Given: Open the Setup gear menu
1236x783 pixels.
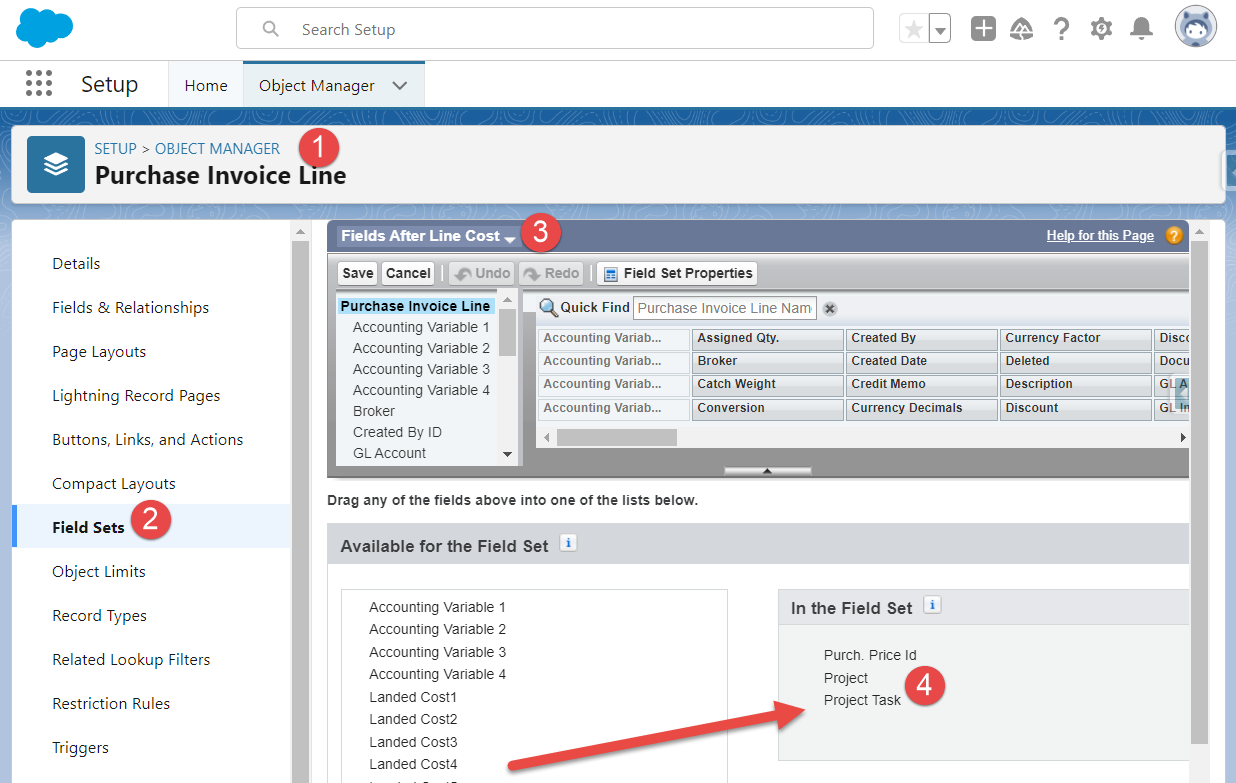Looking at the screenshot, I should coord(1101,29).
